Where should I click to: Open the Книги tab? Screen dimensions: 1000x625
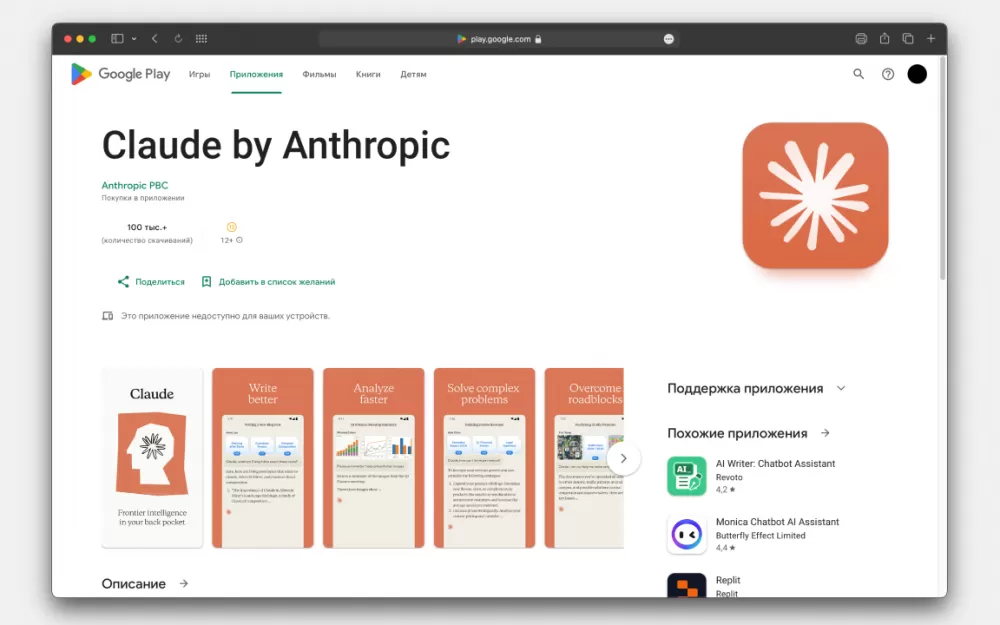368,74
